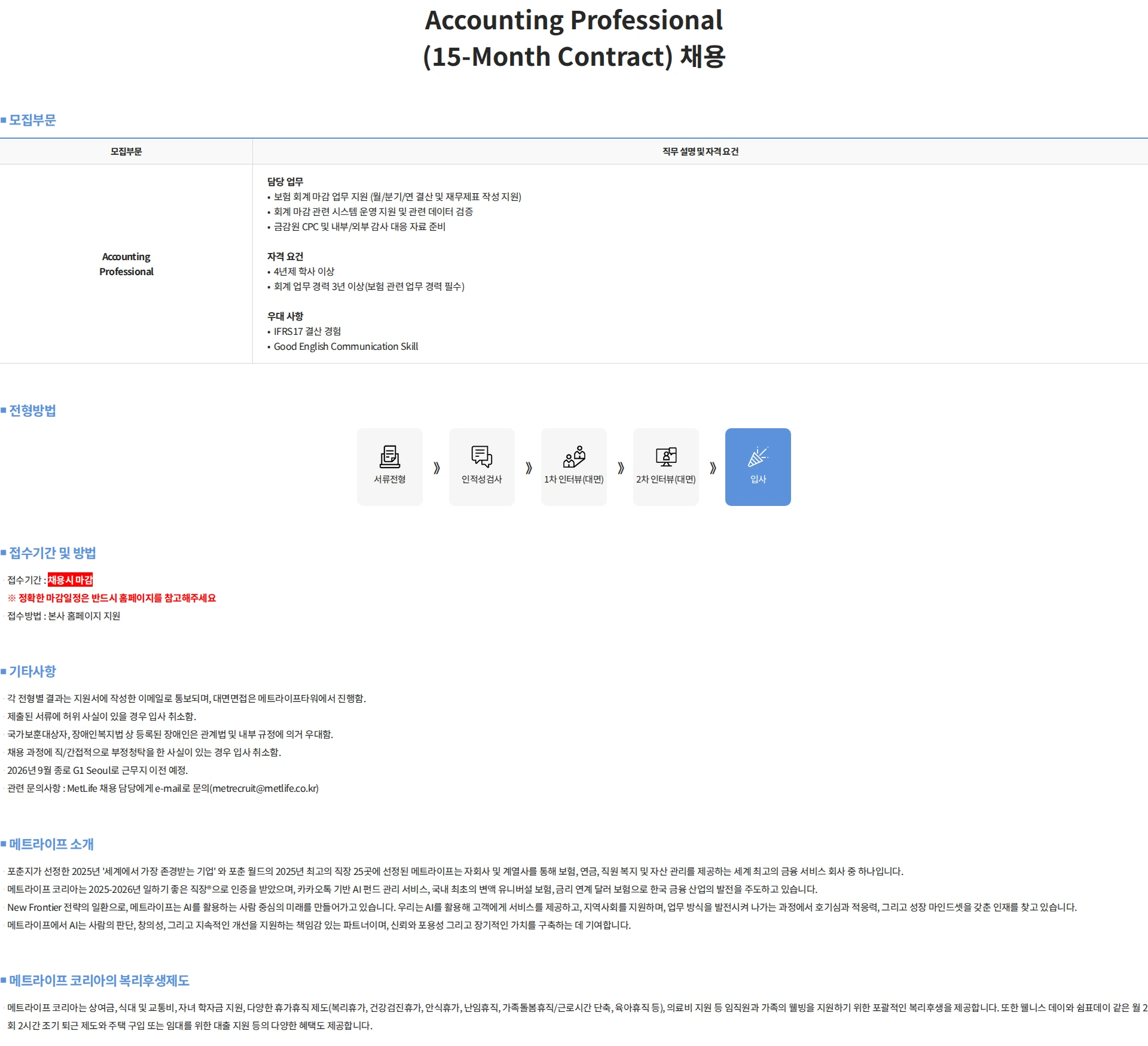Click the 기타사항 section heading
The height and width of the screenshot is (1046, 1148).
coord(32,672)
